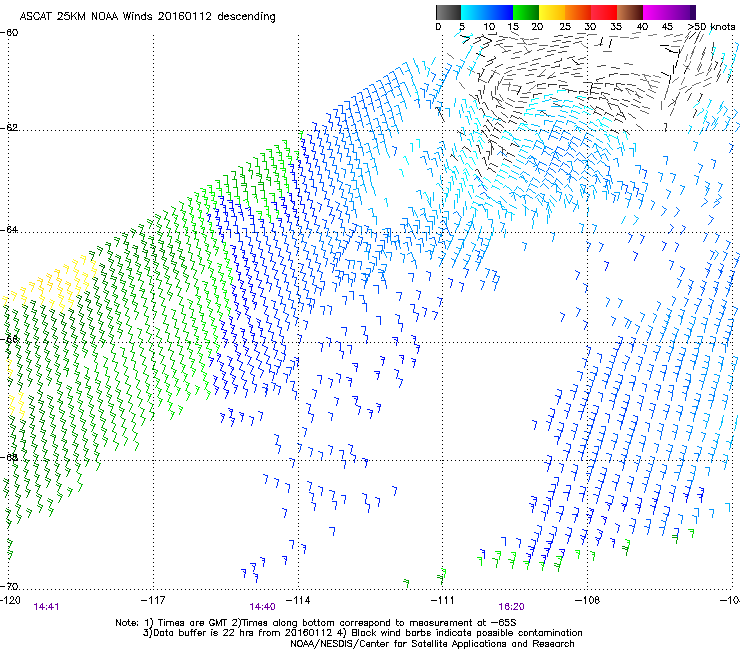The height and width of the screenshot is (650, 740).
Task: Click the dark purple 45-50 knots swatch
Action: tap(682, 12)
